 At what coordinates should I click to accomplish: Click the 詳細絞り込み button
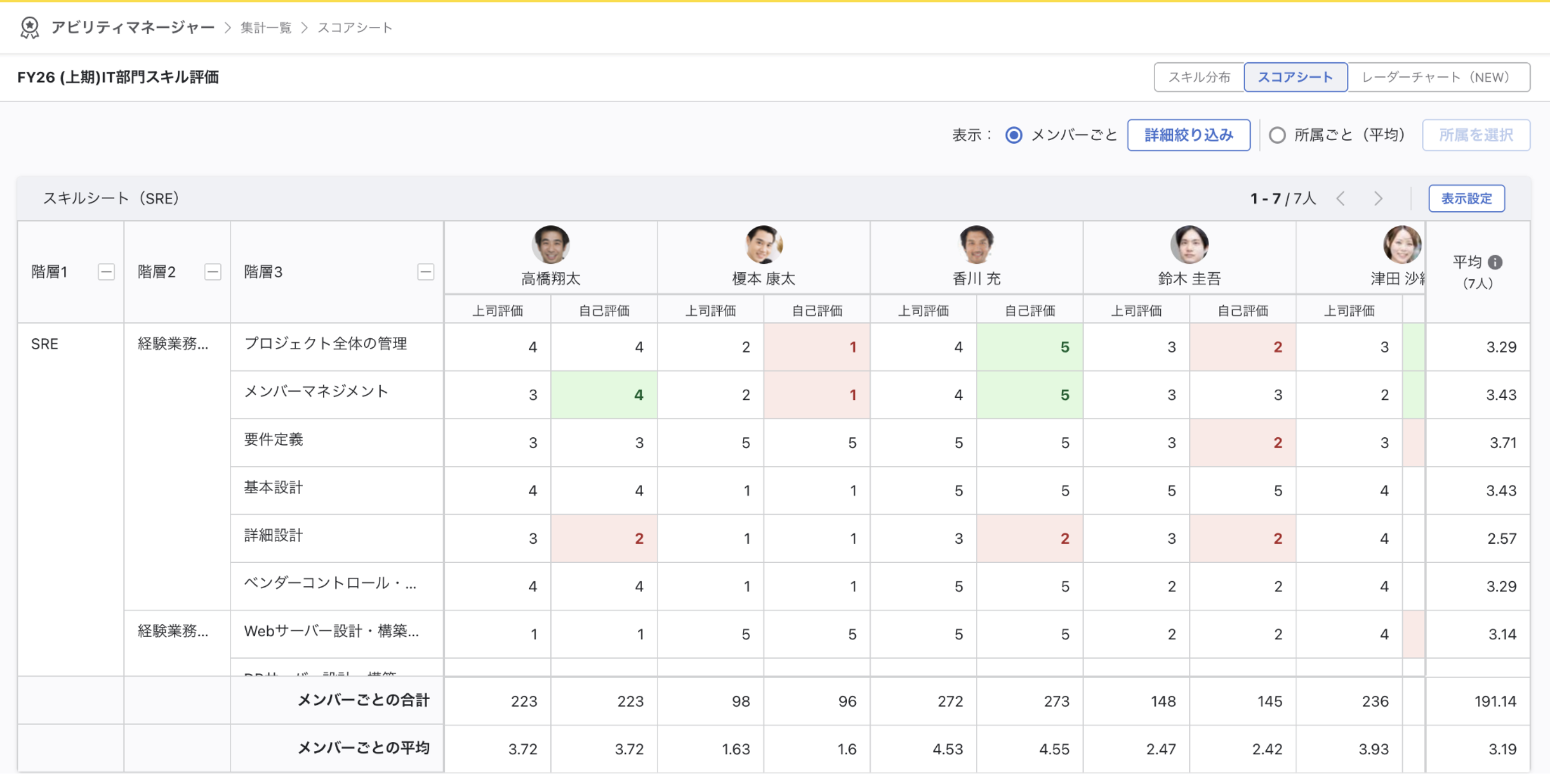pos(1188,135)
